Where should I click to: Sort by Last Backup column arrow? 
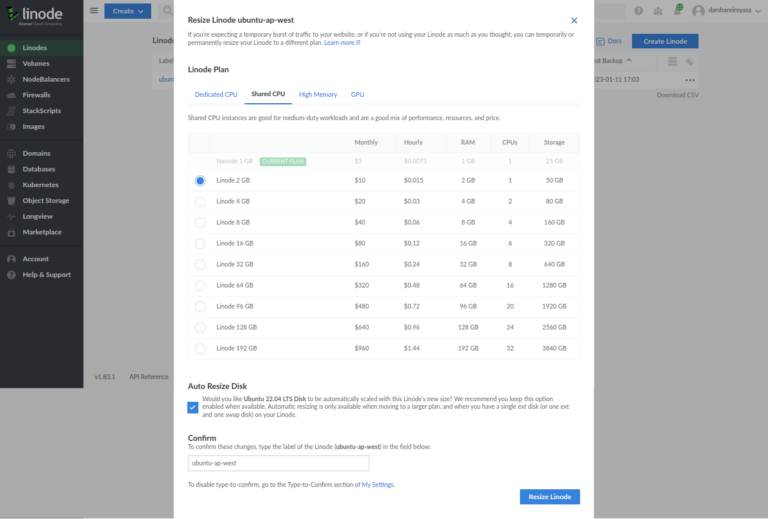pyautogui.click(x=629, y=60)
